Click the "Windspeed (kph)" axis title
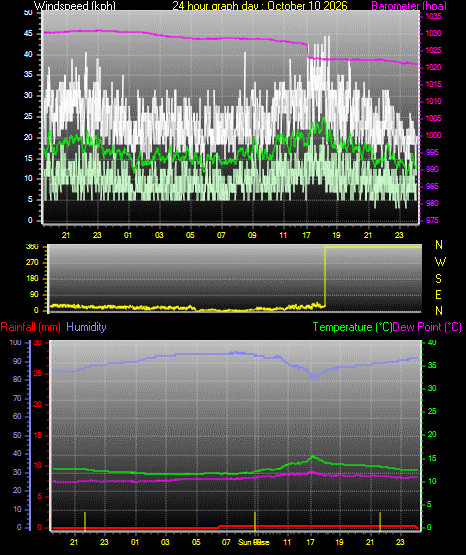The height and width of the screenshot is (555, 466). point(75,5)
